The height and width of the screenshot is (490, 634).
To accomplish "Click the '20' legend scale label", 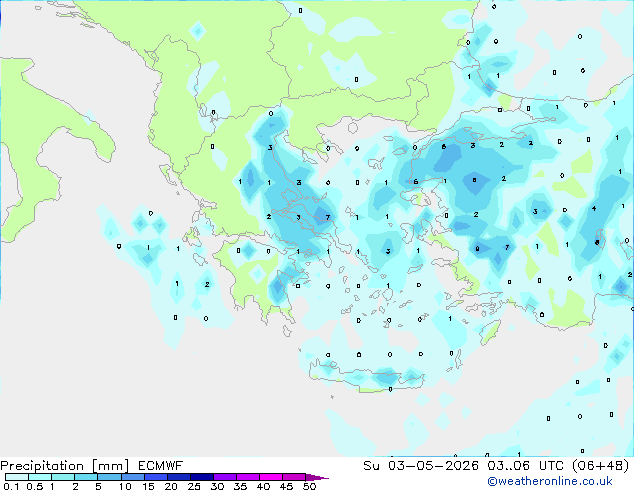I will [x=171, y=486].
